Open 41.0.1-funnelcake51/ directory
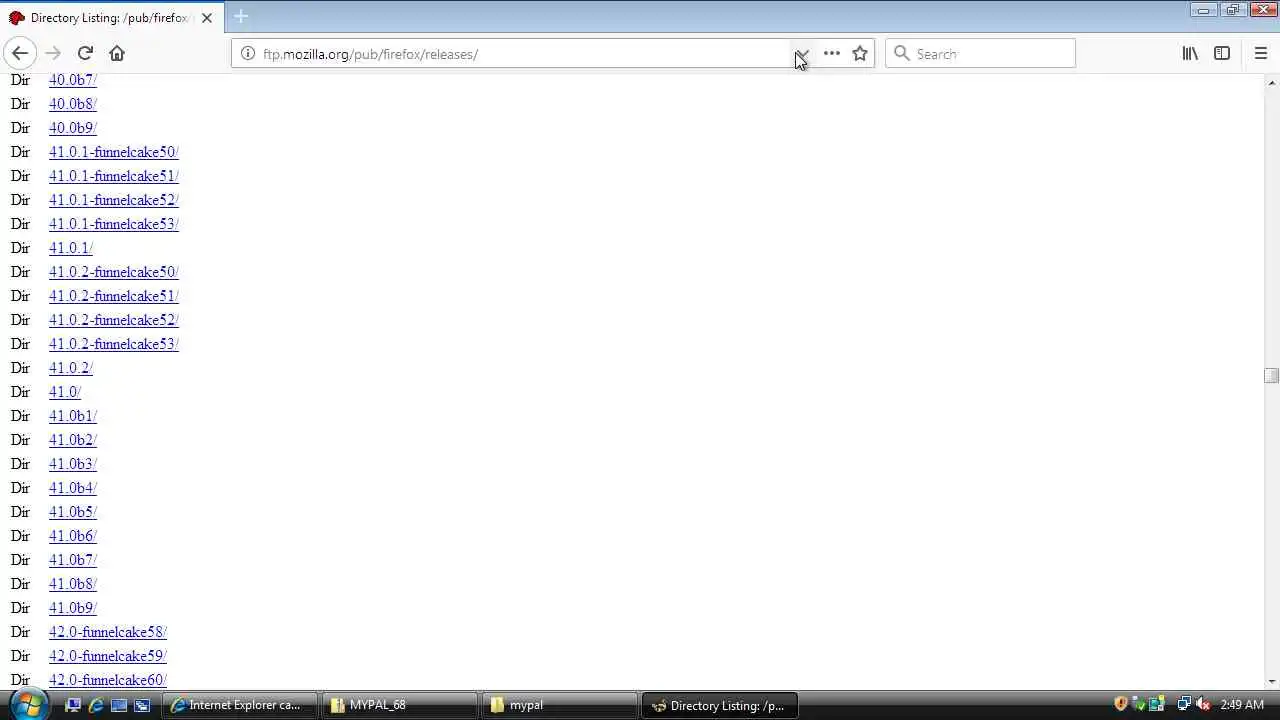 pos(114,176)
